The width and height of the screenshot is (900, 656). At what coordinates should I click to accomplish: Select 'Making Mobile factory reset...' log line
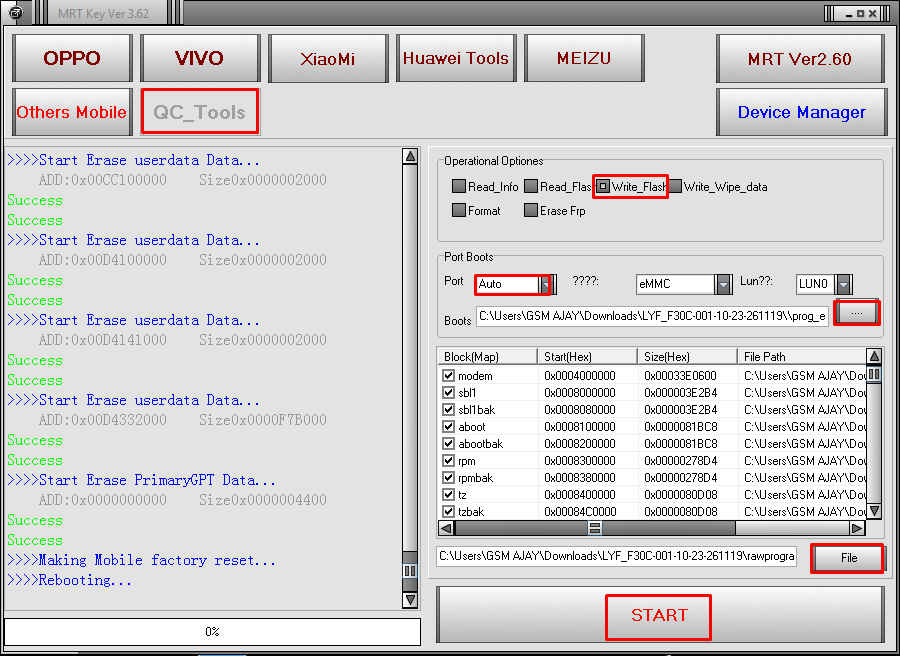(141, 560)
